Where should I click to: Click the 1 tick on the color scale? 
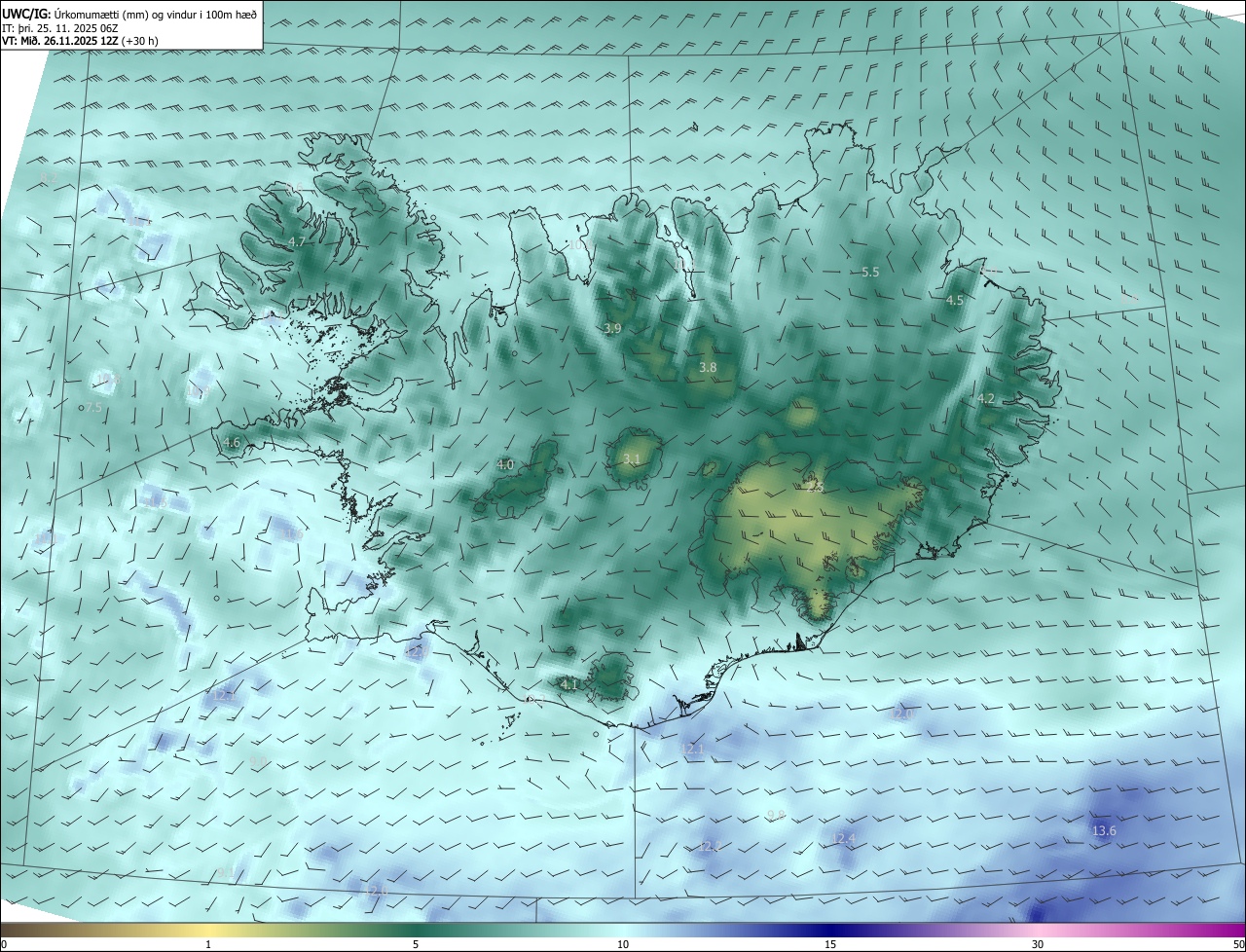(x=208, y=944)
